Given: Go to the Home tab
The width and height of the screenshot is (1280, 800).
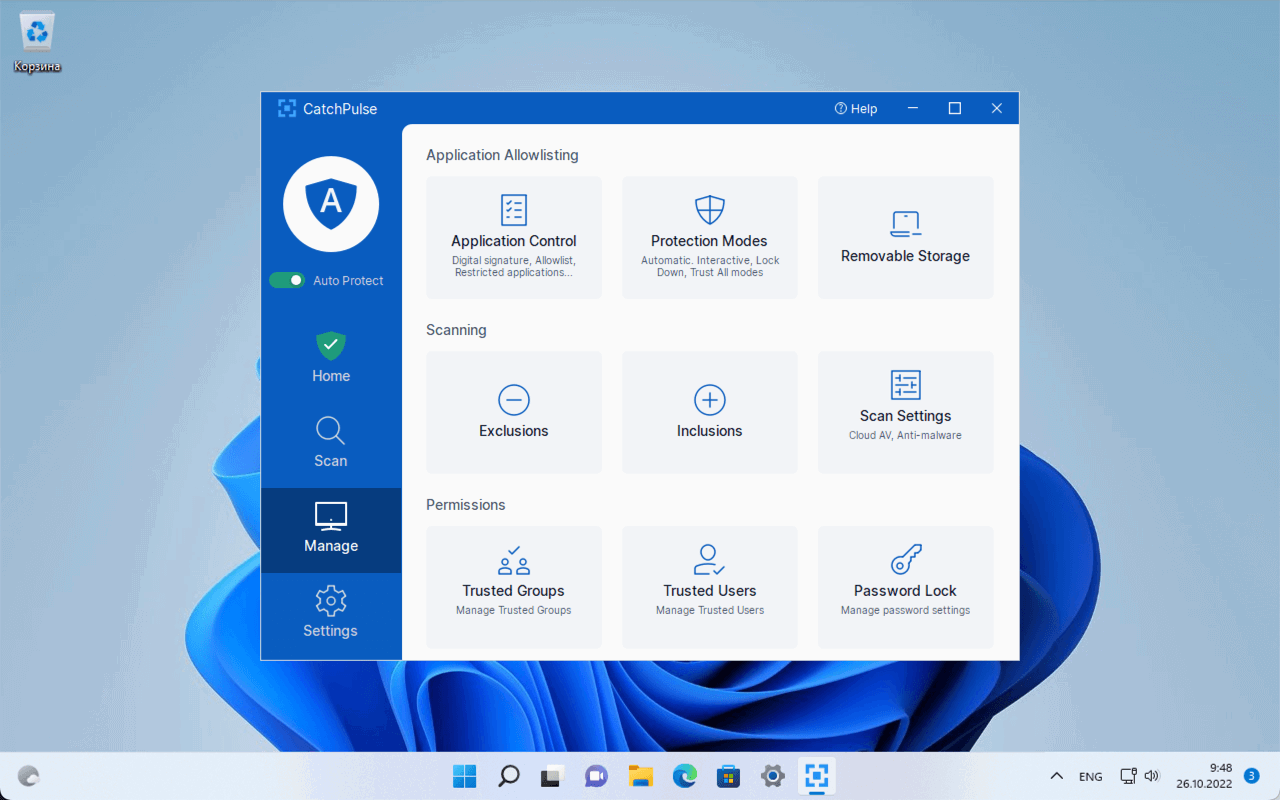Looking at the screenshot, I should pyautogui.click(x=331, y=358).
